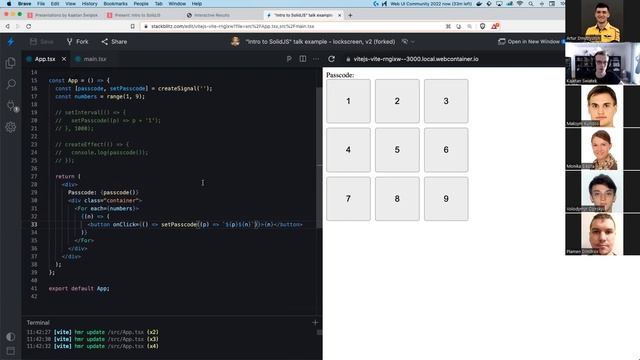Click the Brave Shields lion icon

pos(482,26)
